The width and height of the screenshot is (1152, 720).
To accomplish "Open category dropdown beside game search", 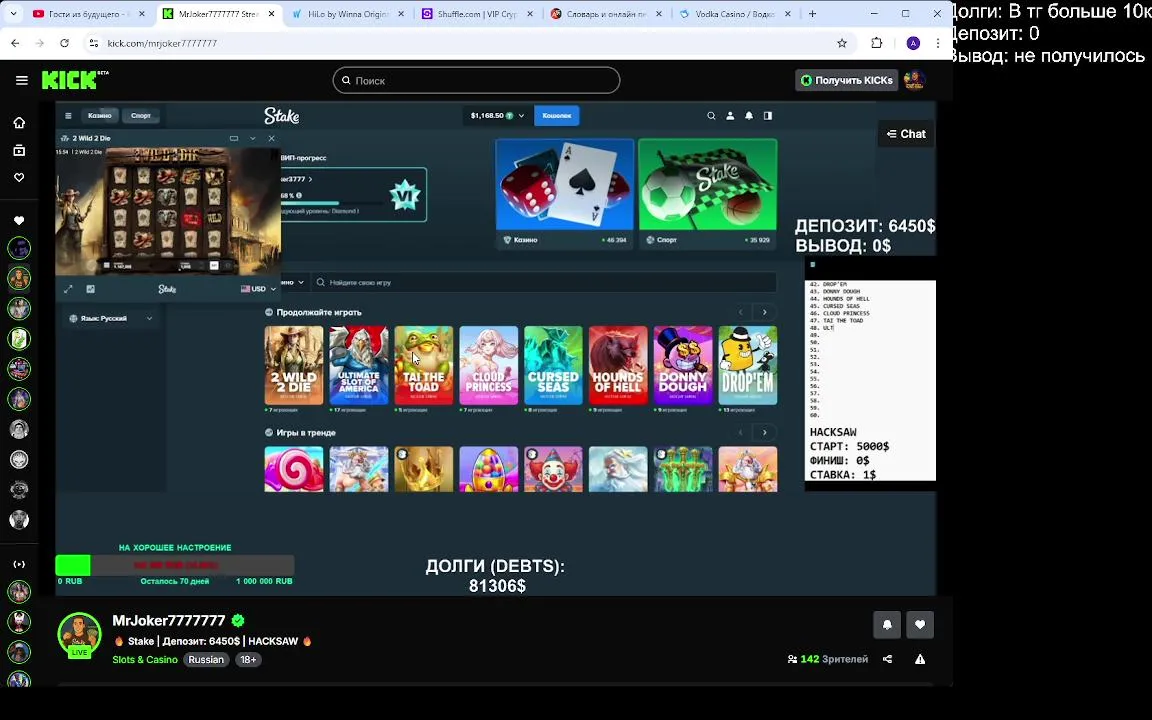I will 294,282.
